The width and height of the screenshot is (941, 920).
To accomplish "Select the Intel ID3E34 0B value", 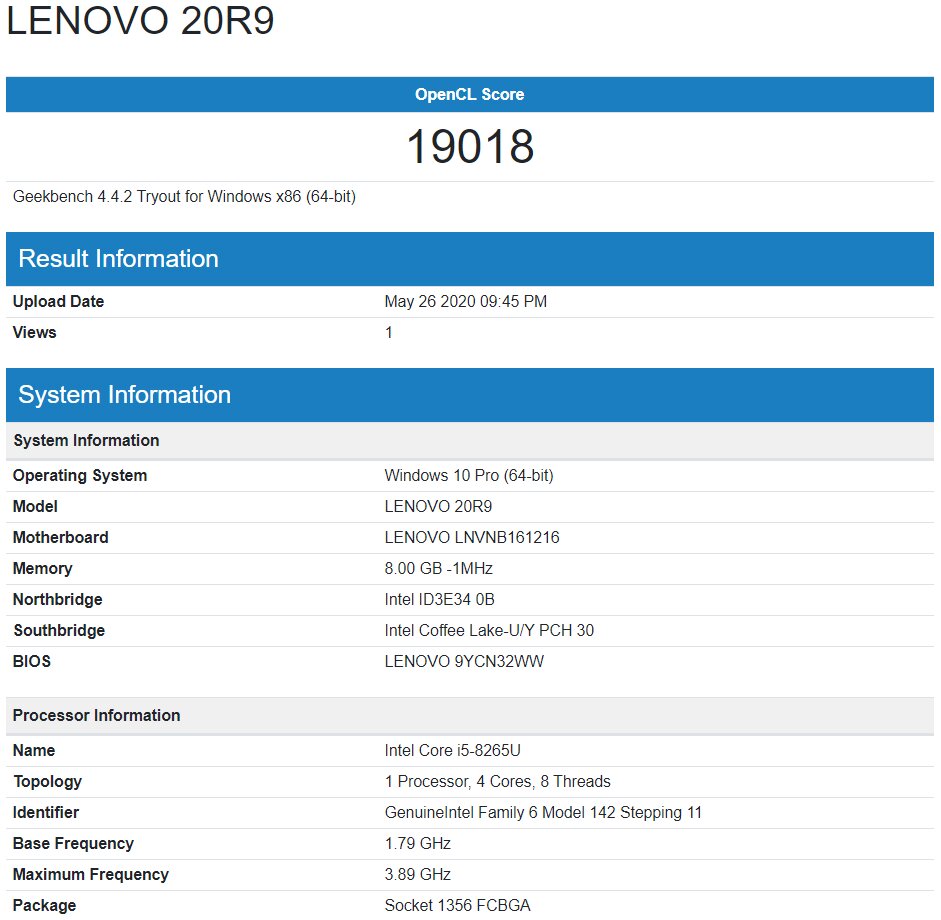I will click(x=439, y=600).
